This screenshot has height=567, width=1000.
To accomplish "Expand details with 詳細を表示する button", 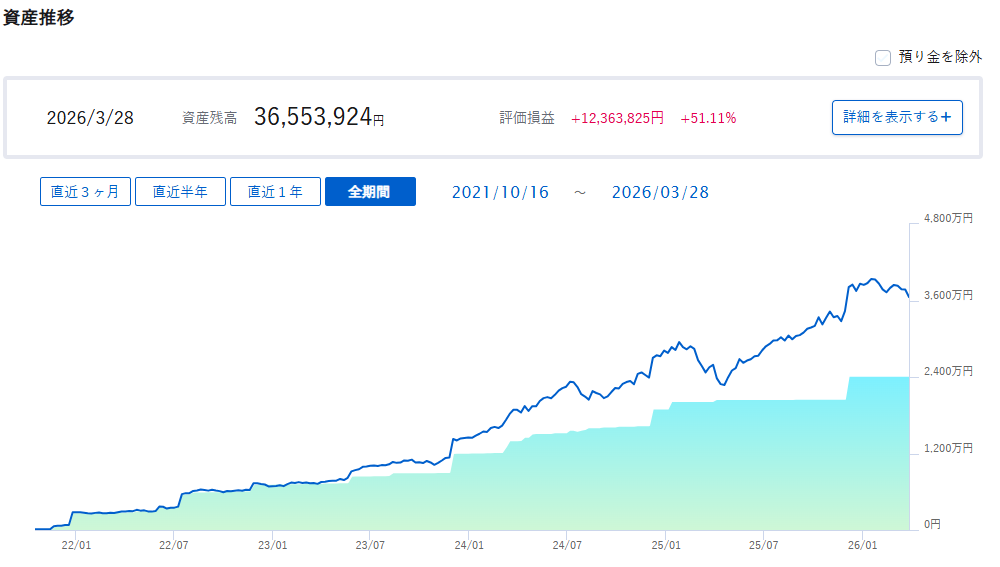I will tap(897, 117).
